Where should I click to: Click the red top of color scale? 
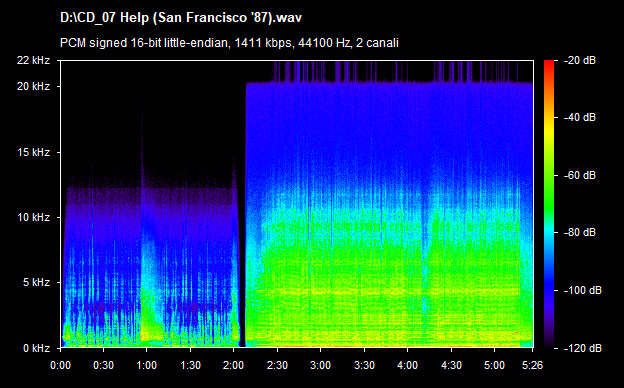(x=549, y=65)
